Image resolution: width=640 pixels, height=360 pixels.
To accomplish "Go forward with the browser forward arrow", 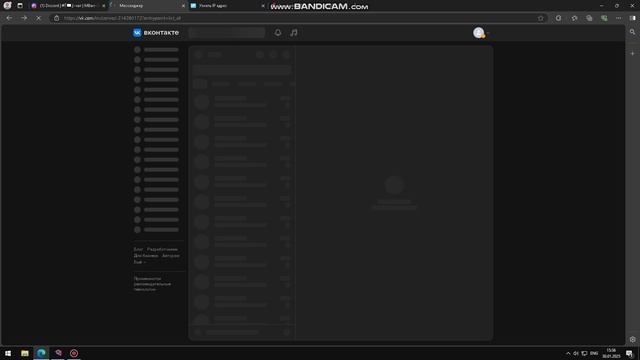I will pos(24,18).
